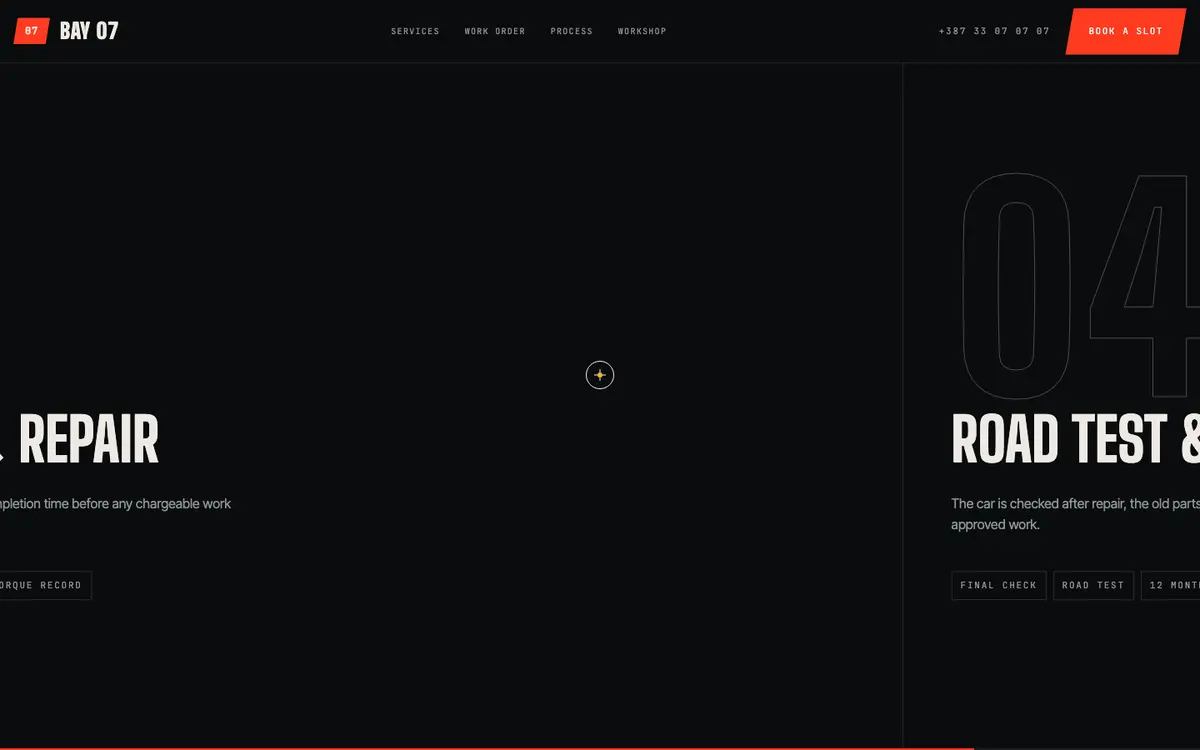Image resolution: width=1200 pixels, height=750 pixels.
Task: Call the +387 33 07 07 07 number
Action: click(x=994, y=31)
